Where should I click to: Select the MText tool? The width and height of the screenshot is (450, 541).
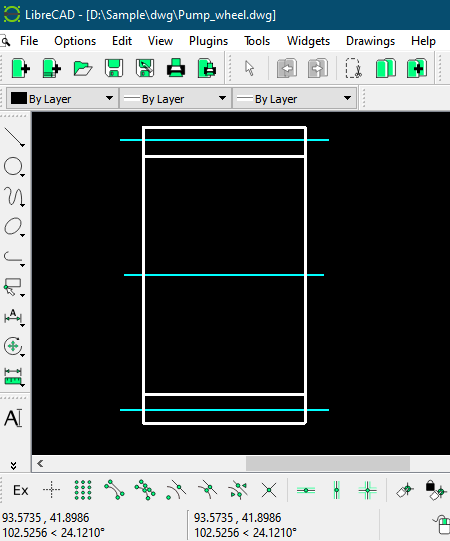click(13, 418)
